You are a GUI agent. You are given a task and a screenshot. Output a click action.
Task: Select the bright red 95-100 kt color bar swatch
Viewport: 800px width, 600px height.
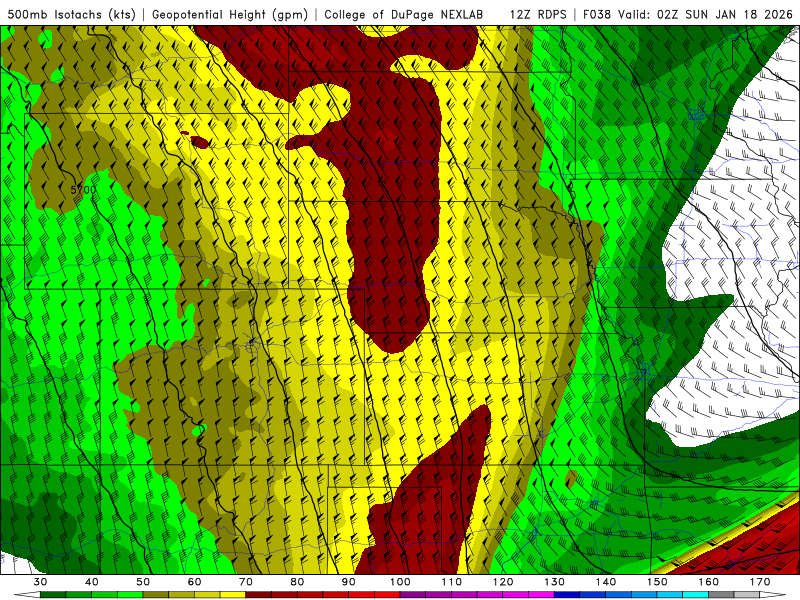tap(387, 595)
